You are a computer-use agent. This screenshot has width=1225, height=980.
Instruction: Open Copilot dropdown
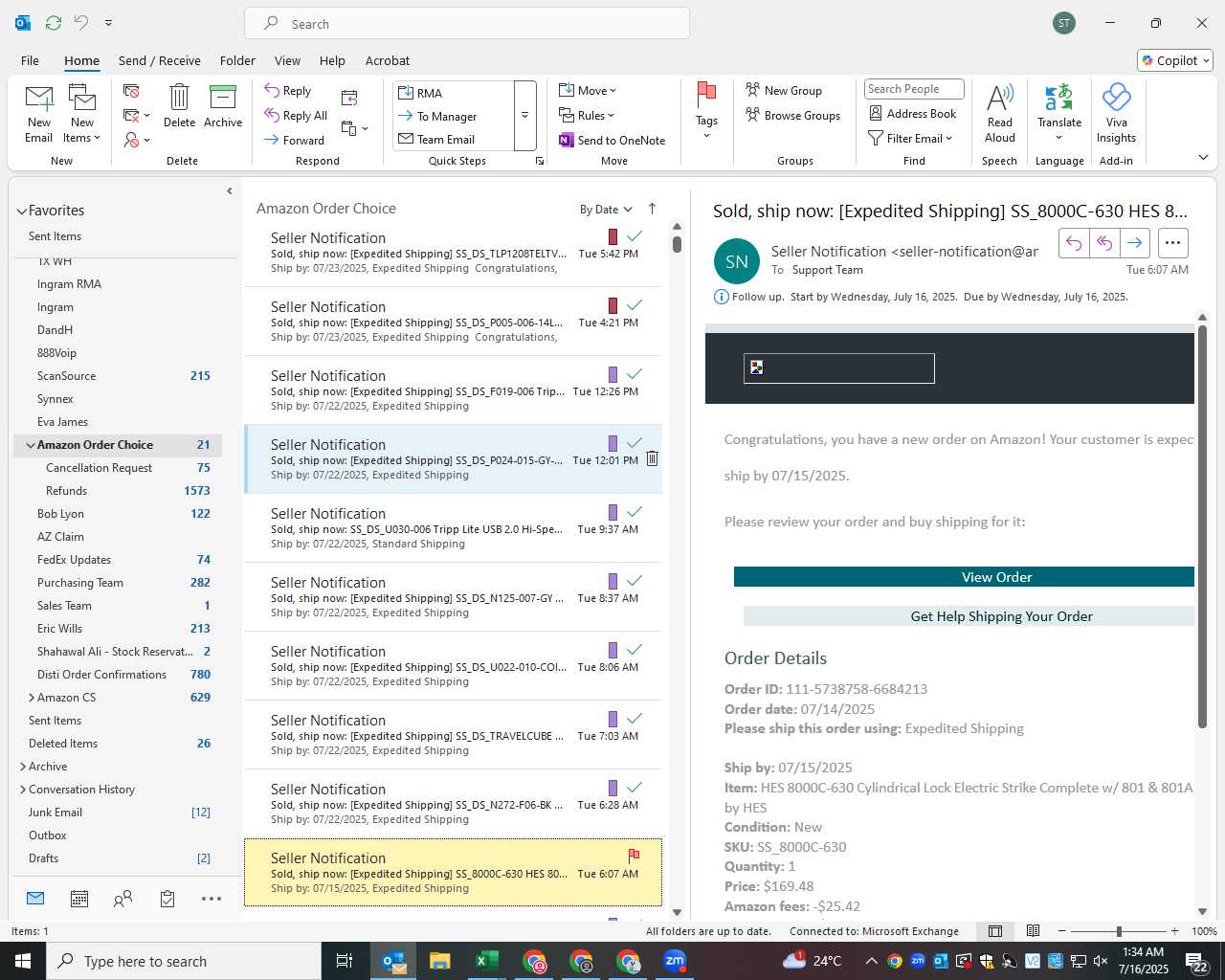point(1175,60)
